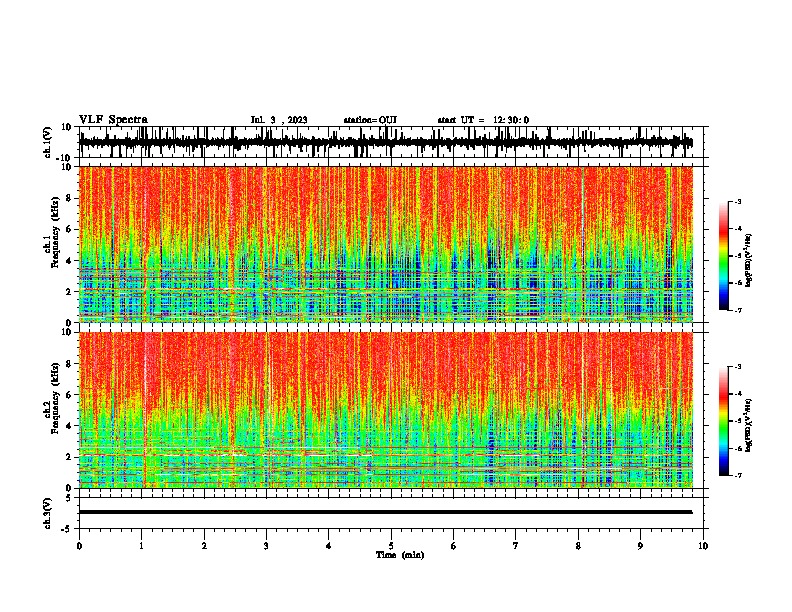Click the "-3" tick on the ch.1 colorbar
This screenshot has height=612, width=792.
[x=738, y=201]
